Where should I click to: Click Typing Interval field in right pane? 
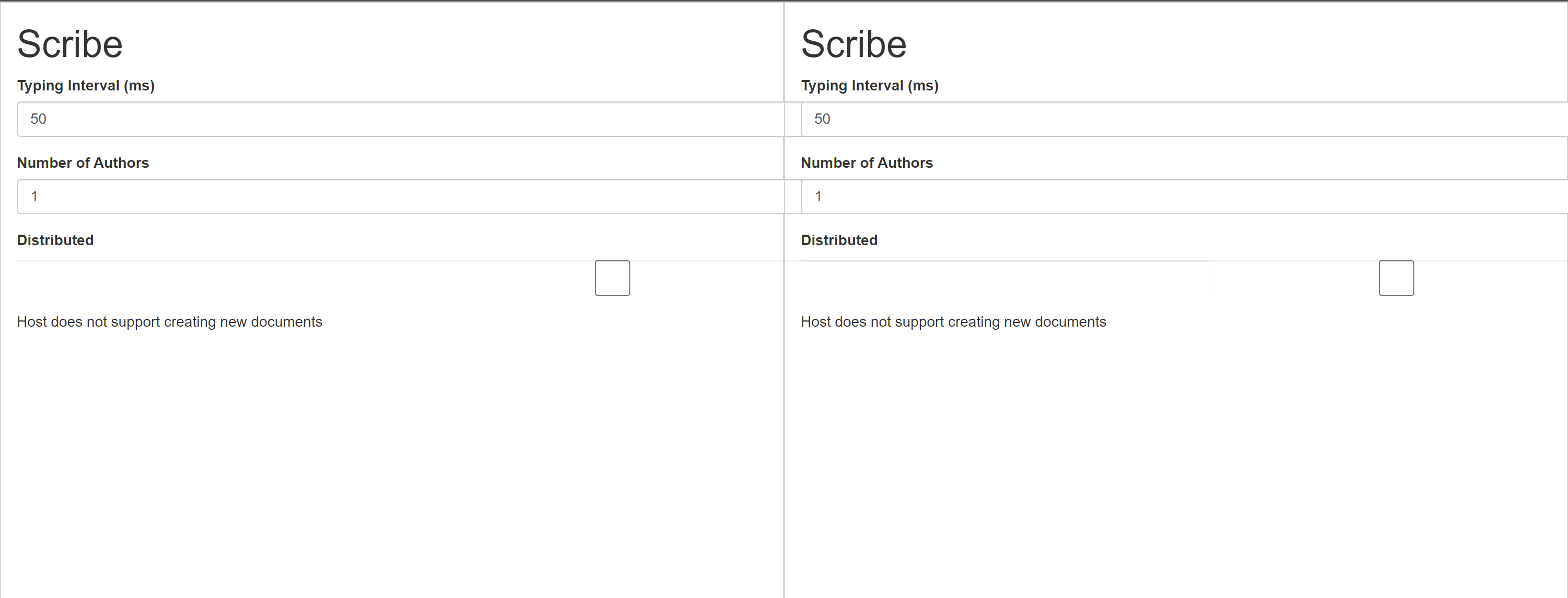click(x=1184, y=119)
